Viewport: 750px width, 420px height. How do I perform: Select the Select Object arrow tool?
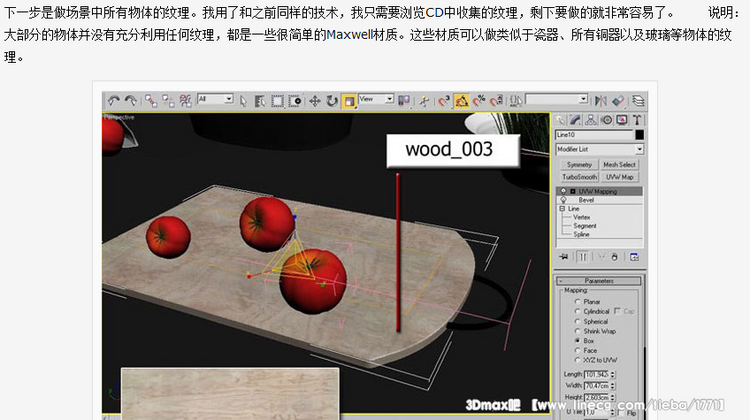[x=243, y=101]
